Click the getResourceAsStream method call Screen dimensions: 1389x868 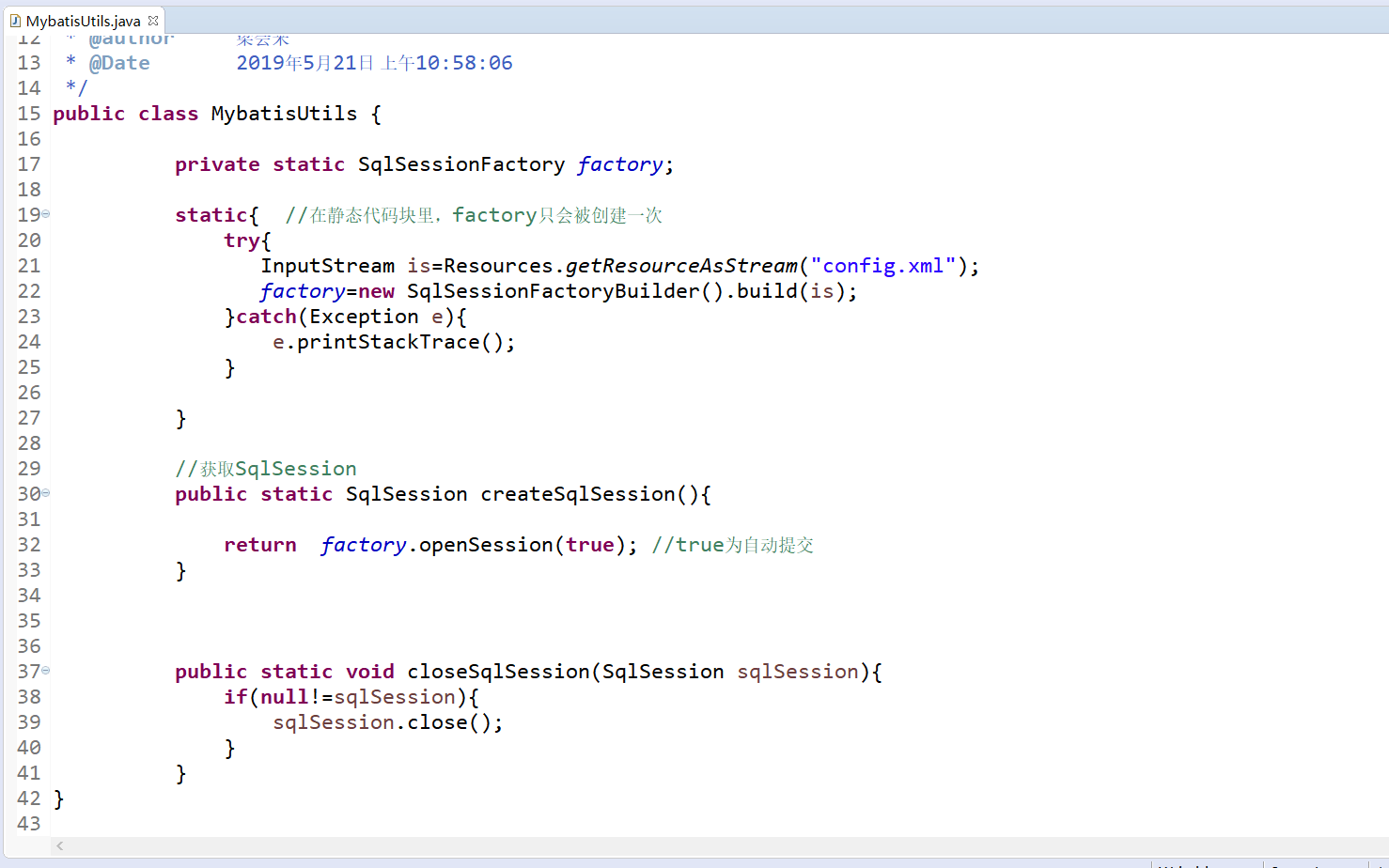[681, 266]
